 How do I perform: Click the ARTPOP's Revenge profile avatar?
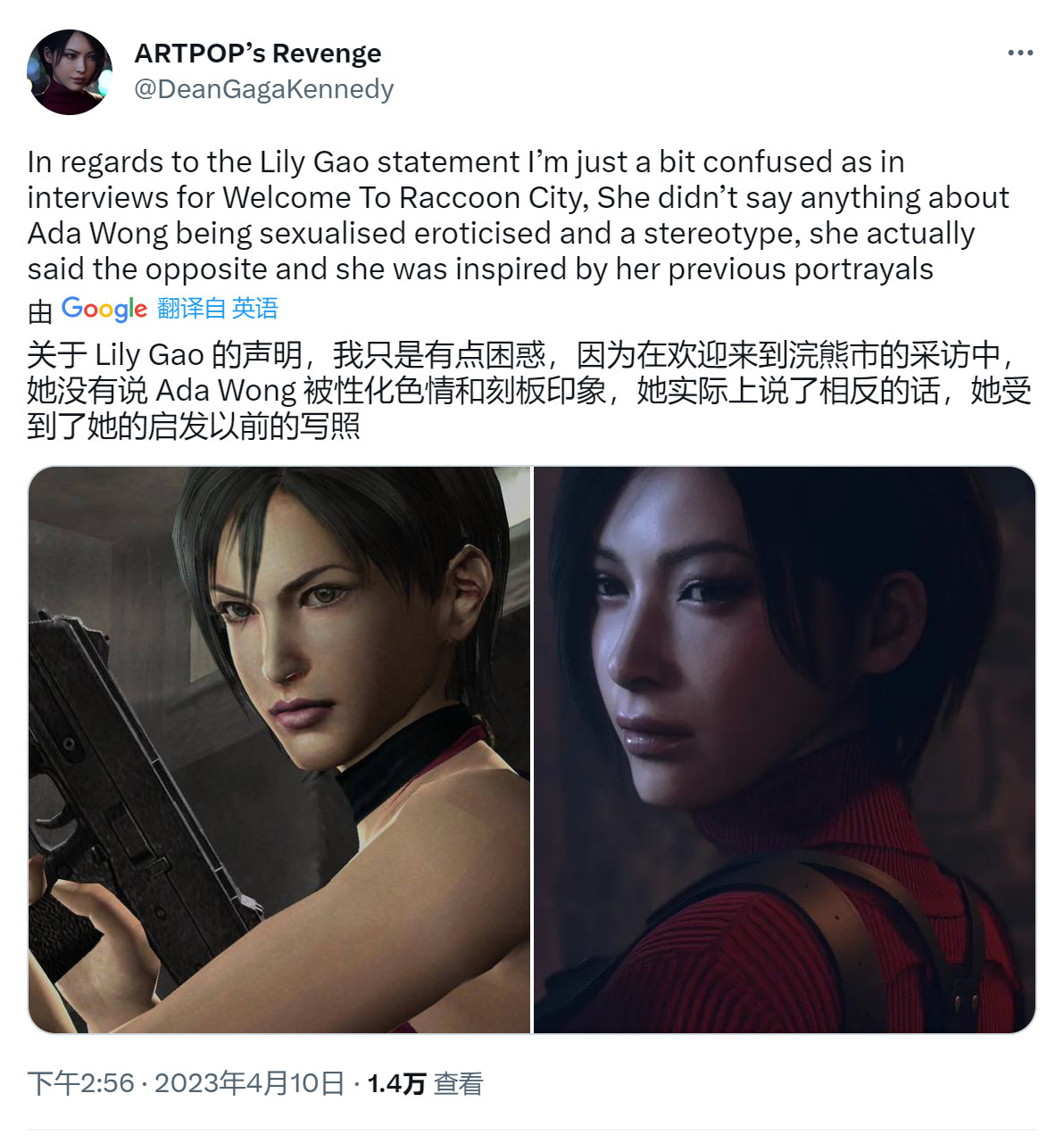(70, 72)
